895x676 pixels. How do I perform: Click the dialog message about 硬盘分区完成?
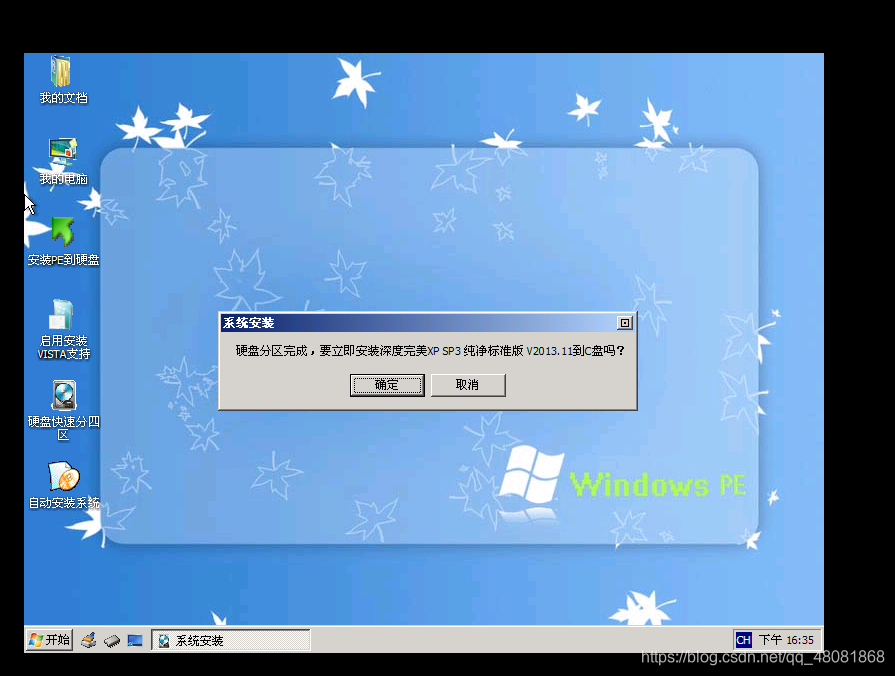tap(430, 351)
